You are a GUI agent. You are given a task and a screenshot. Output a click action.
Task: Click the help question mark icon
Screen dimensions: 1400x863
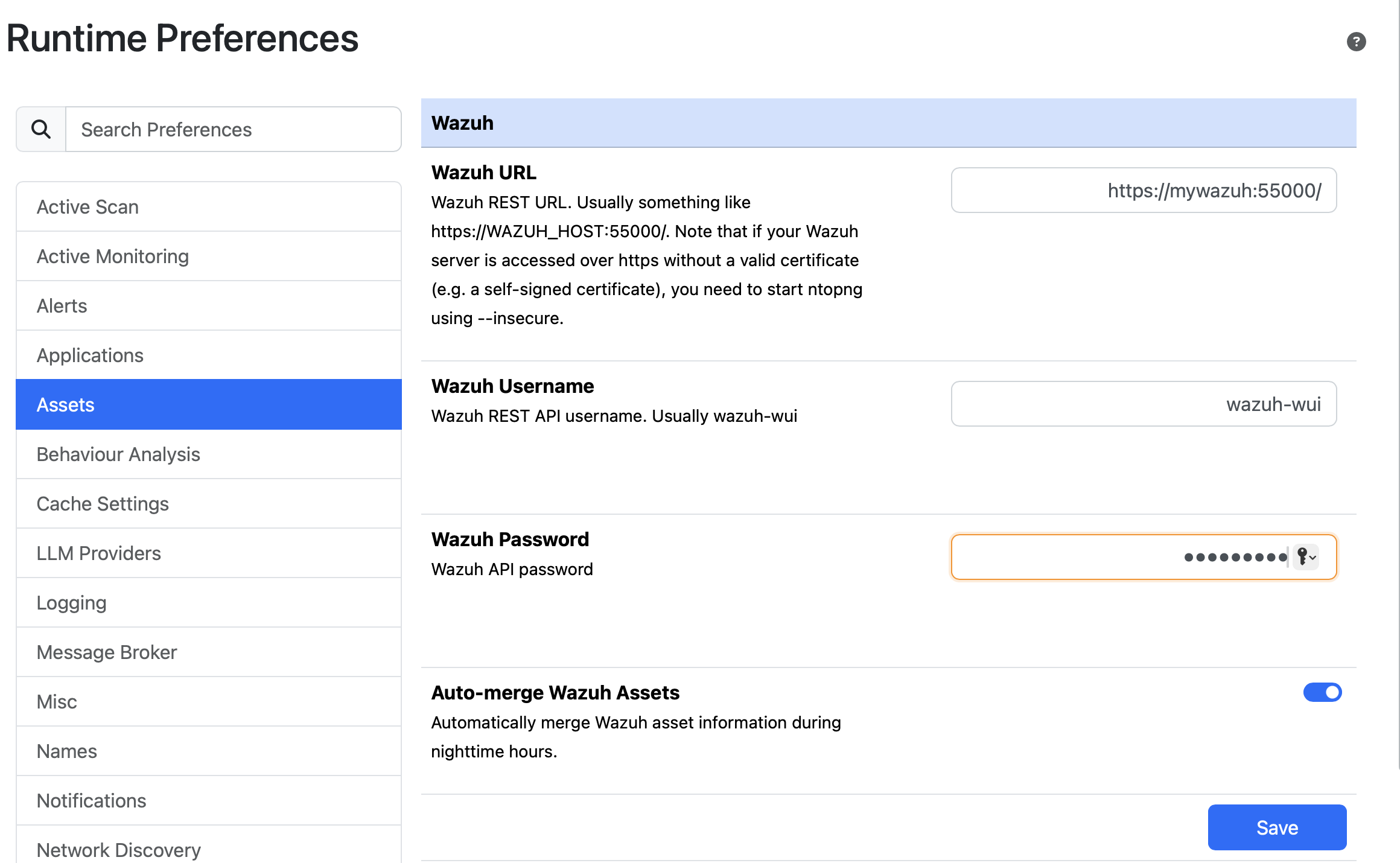tap(1356, 42)
